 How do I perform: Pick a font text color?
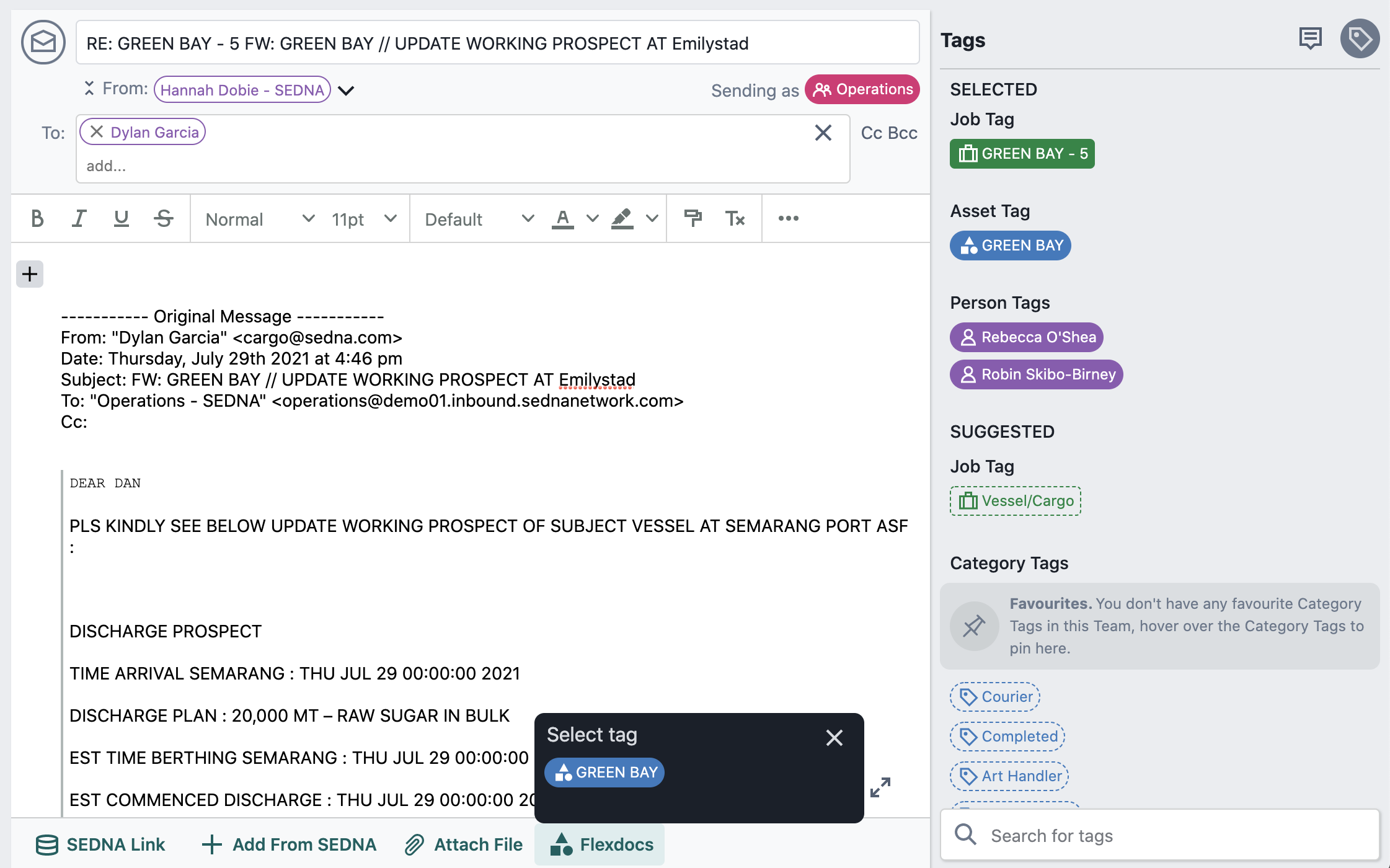tap(562, 218)
